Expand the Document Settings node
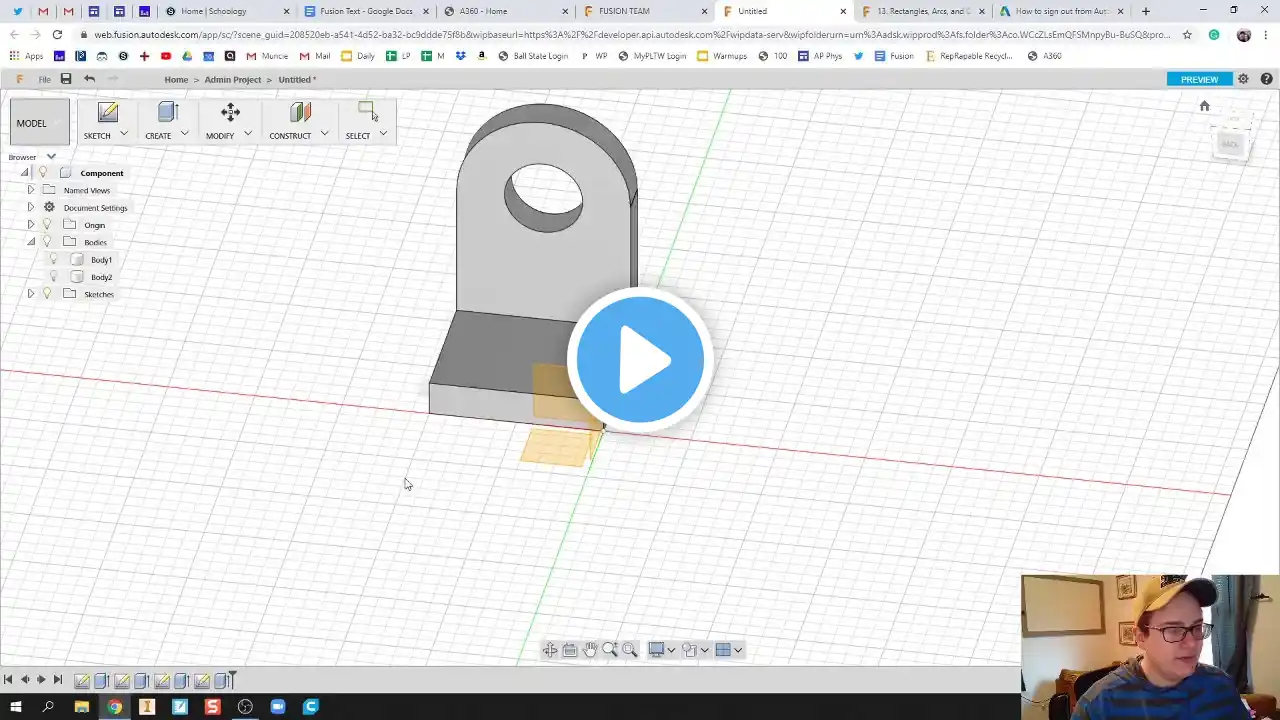Screen dimensions: 1280x720 point(31,207)
